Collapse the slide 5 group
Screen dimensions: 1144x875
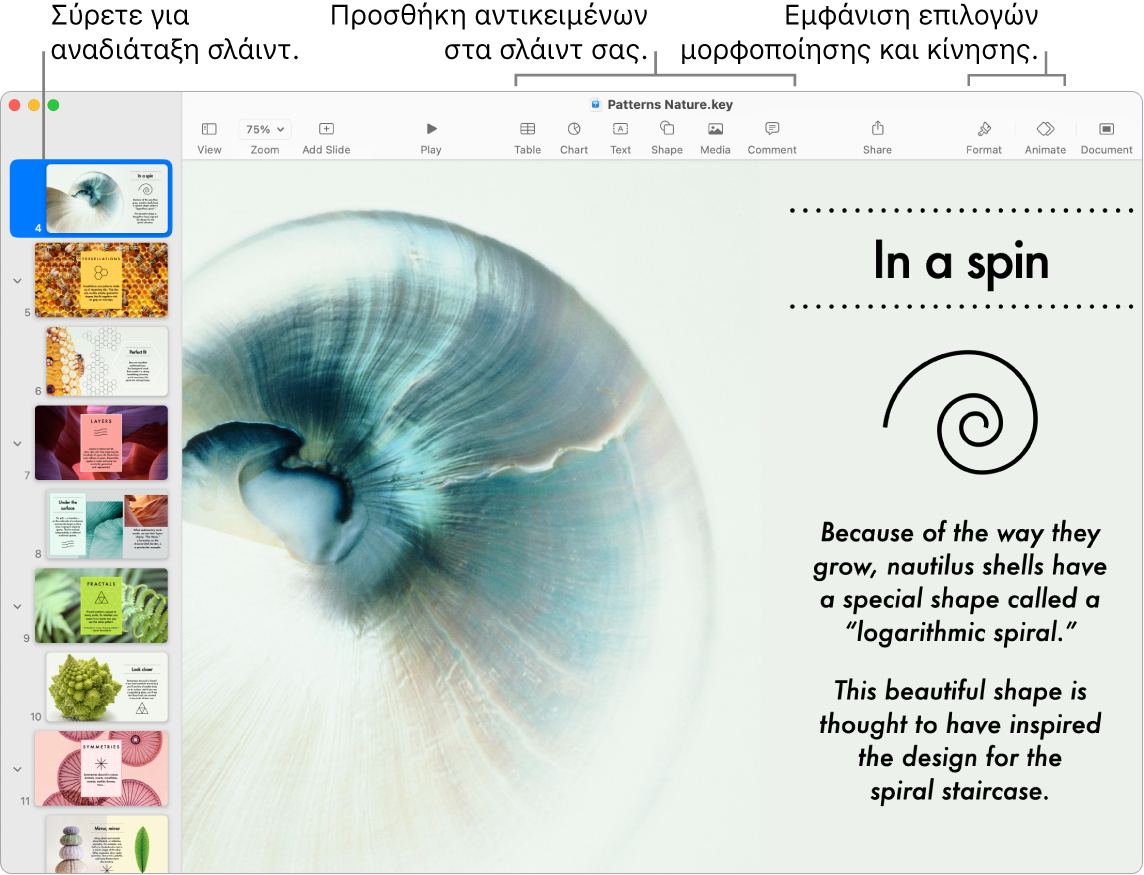pyautogui.click(x=17, y=281)
